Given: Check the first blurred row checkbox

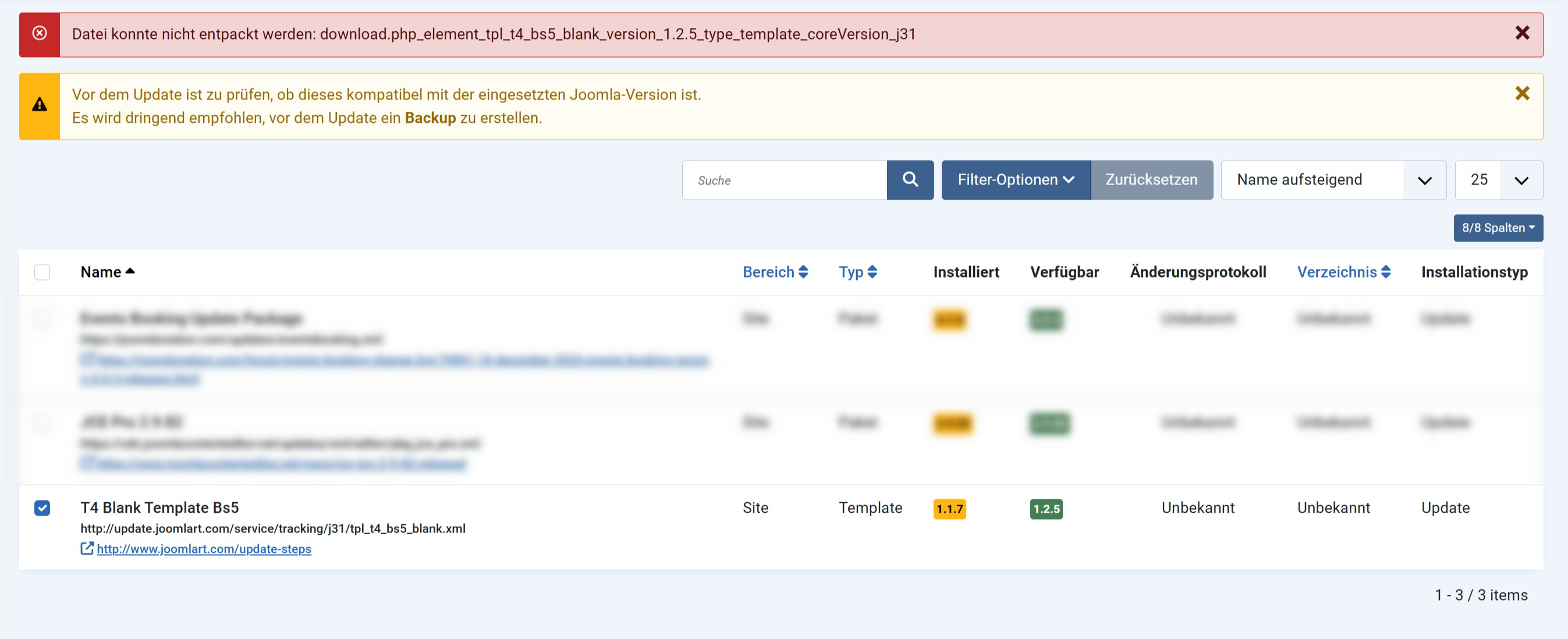Looking at the screenshot, I should [x=42, y=318].
